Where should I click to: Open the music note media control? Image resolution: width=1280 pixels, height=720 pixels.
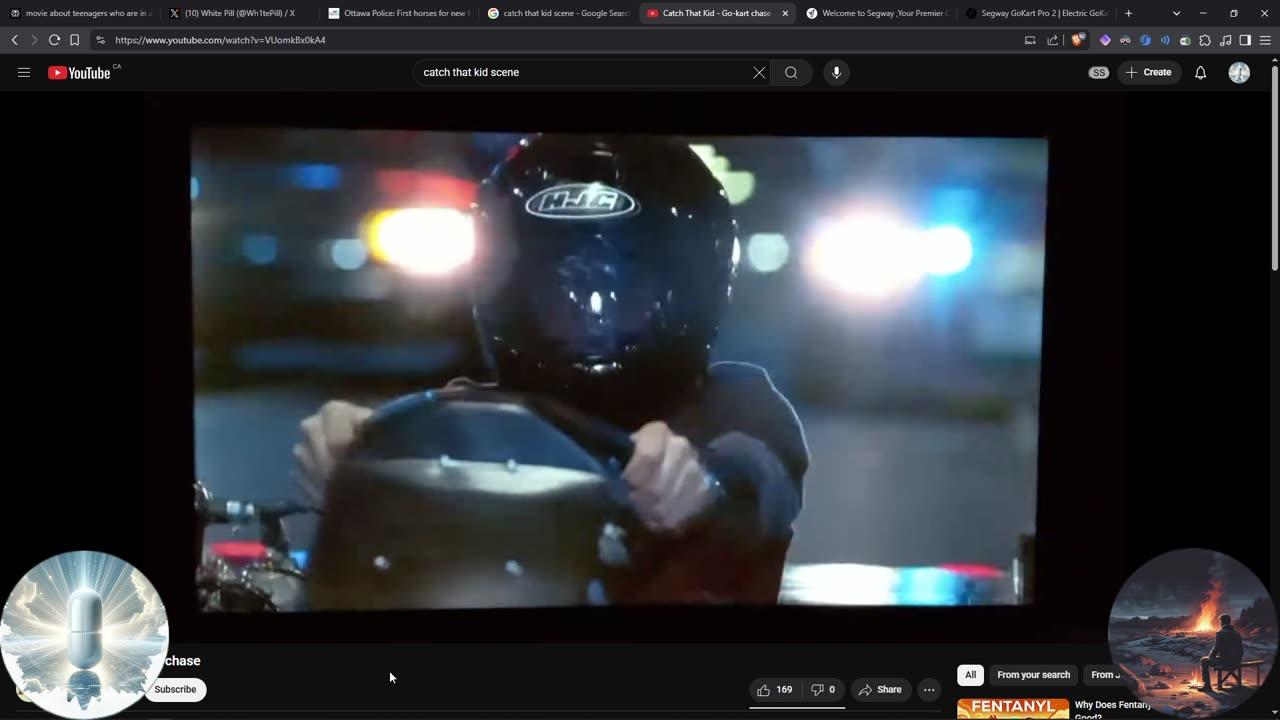coord(1225,40)
